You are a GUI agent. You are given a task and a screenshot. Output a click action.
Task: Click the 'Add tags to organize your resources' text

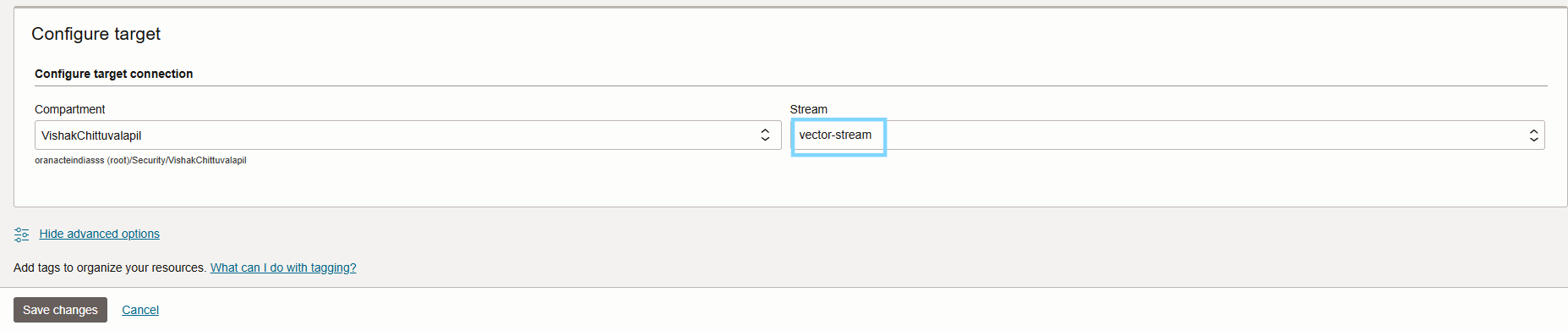pyautogui.click(x=110, y=268)
